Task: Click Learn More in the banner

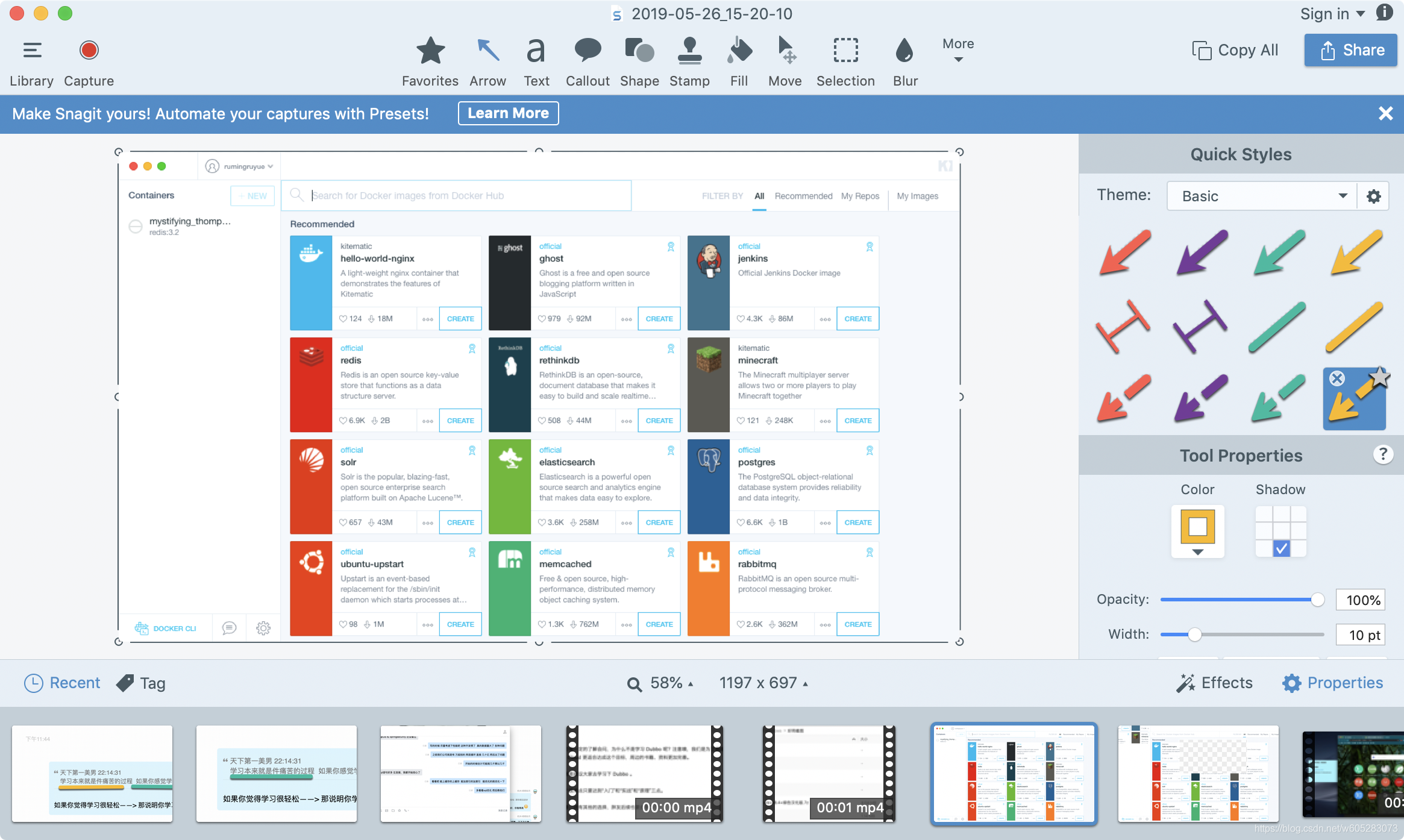Action: [508, 113]
